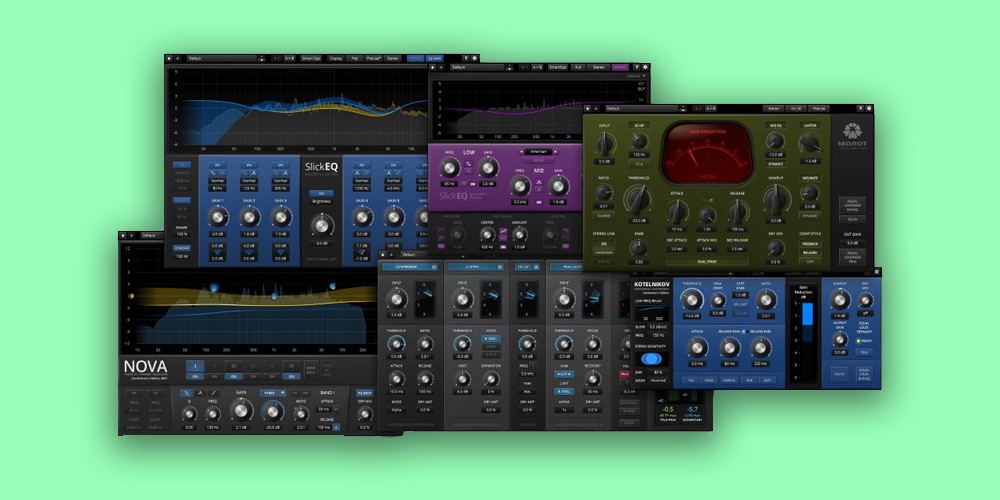
Task: Click THRESHOLD knob in Molot
Action: [637, 200]
